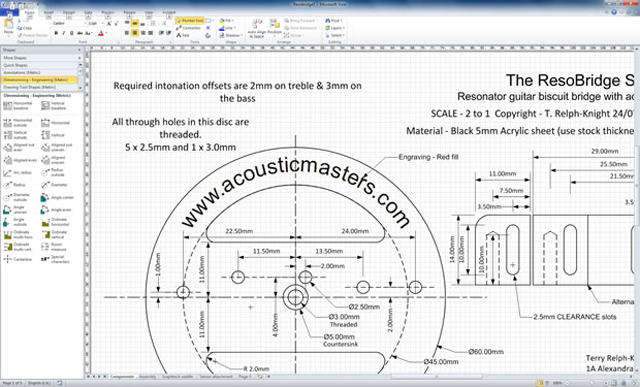Add the Horizontal baseline dimension shape
The width and height of the screenshot is (640, 387).
click(18, 106)
